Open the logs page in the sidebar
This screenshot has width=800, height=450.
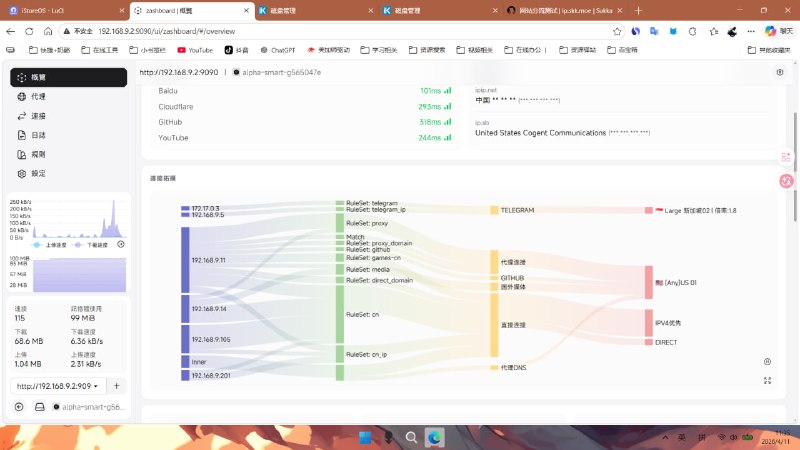[x=68, y=135]
